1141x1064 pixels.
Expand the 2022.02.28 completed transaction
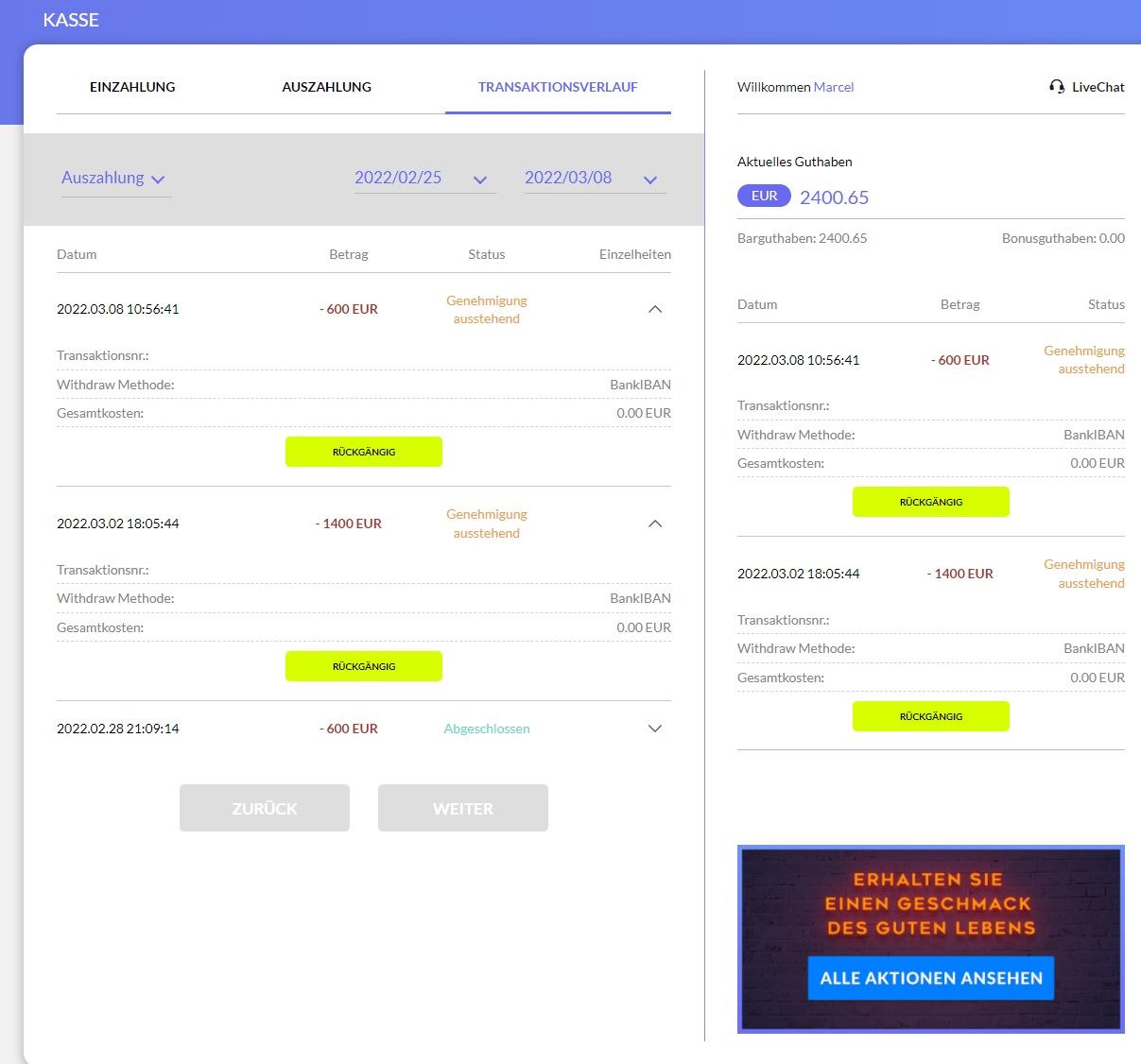655,729
